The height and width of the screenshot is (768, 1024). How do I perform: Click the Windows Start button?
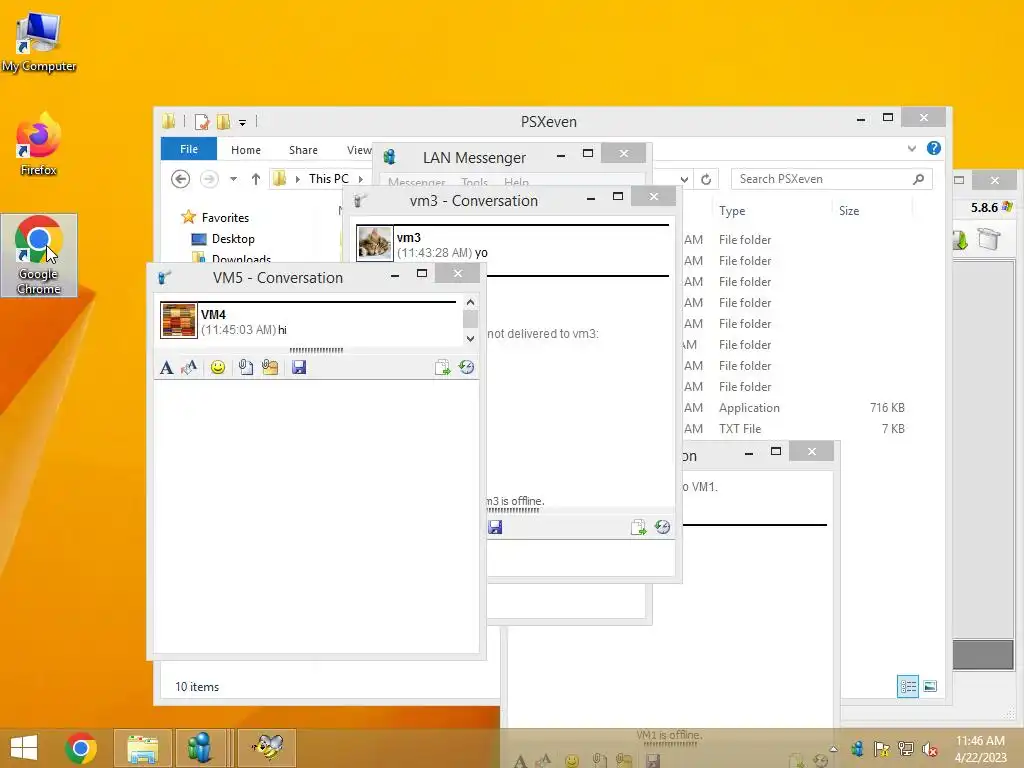(24, 748)
